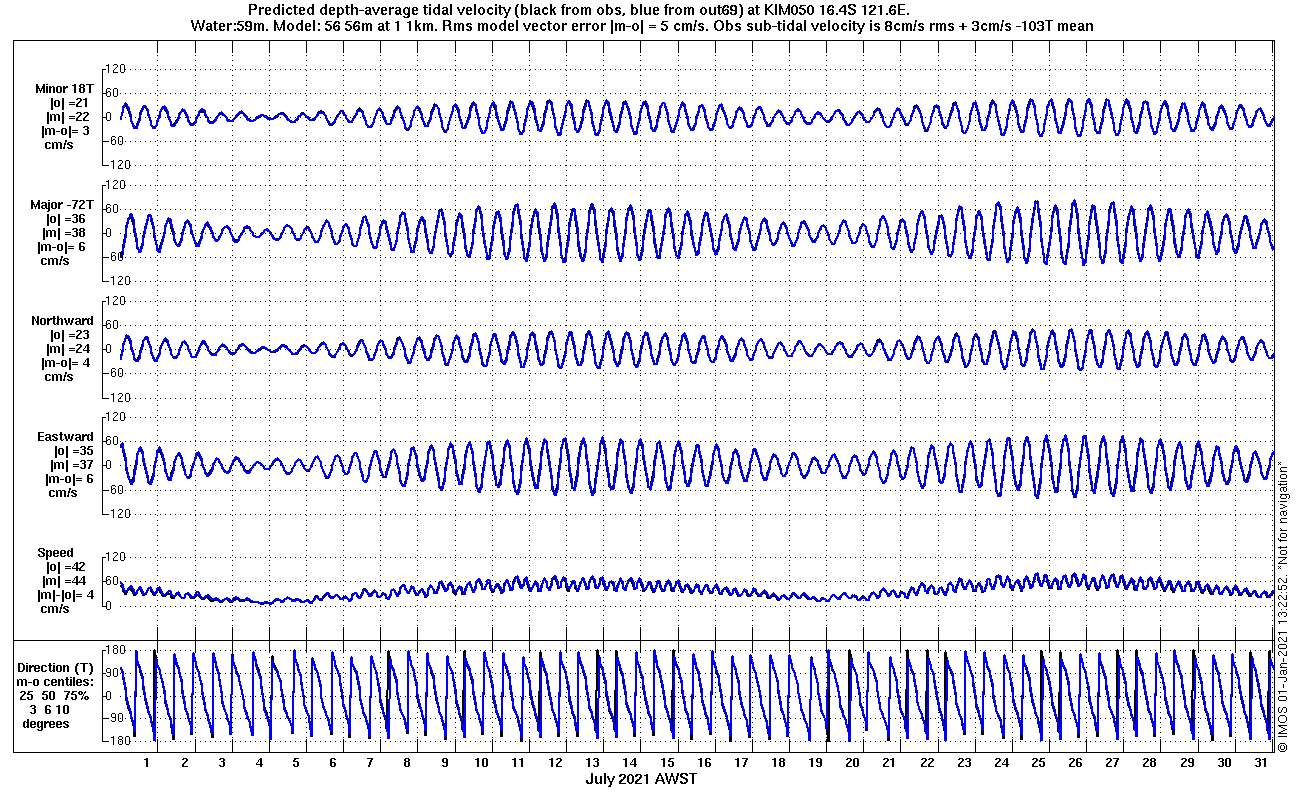Click the 'degrees' unit label

[x=46, y=723]
